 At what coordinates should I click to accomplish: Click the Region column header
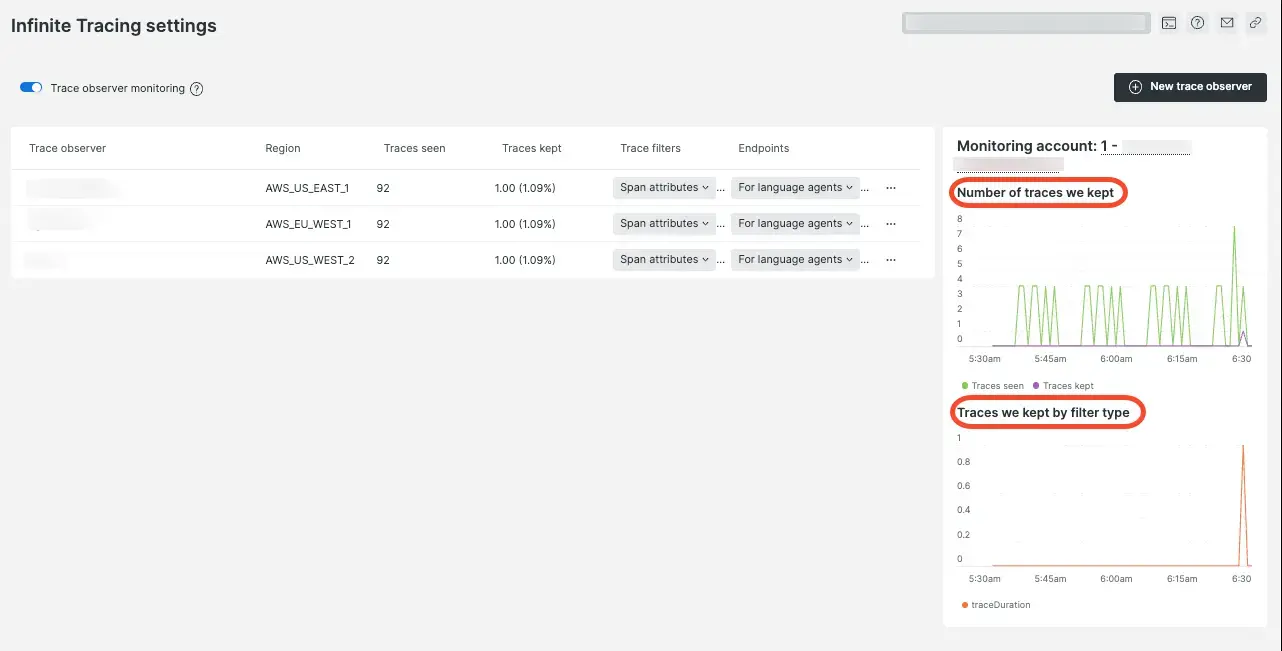click(x=282, y=148)
